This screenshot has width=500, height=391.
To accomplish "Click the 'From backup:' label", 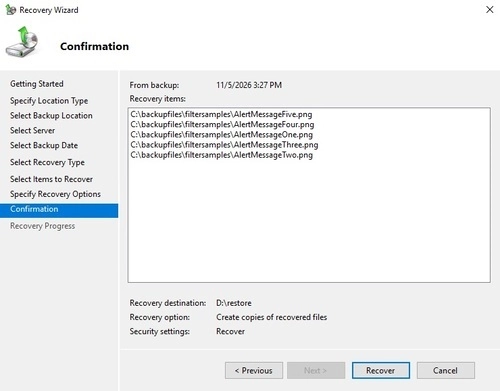I will [154, 85].
